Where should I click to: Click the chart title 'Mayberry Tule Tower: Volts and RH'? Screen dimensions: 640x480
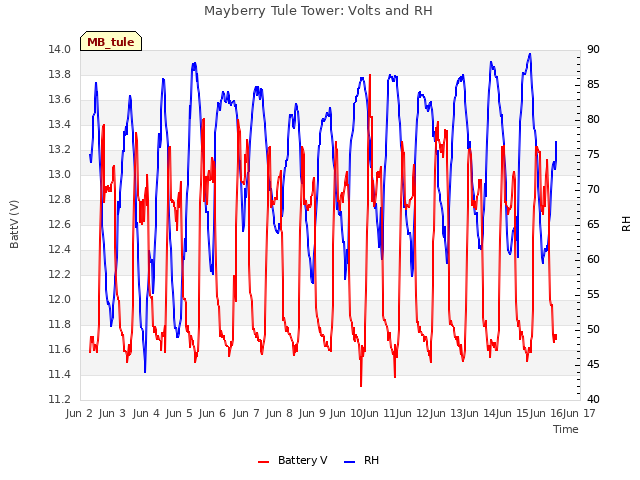[318, 11]
